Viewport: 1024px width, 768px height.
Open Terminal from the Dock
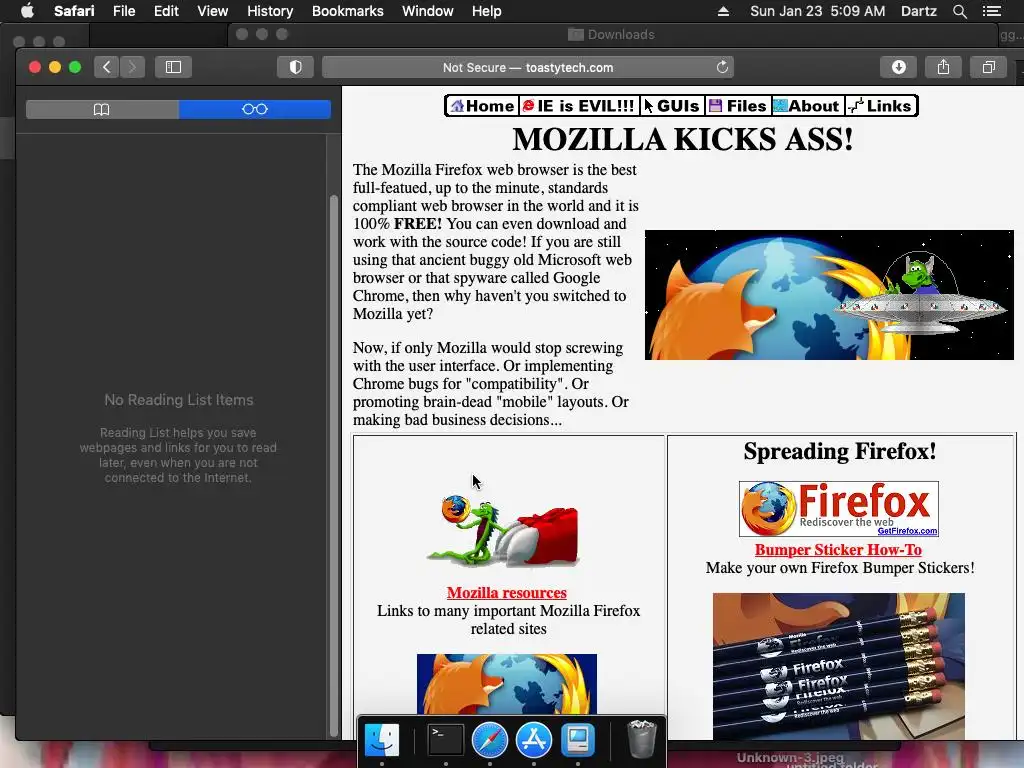[445, 741]
